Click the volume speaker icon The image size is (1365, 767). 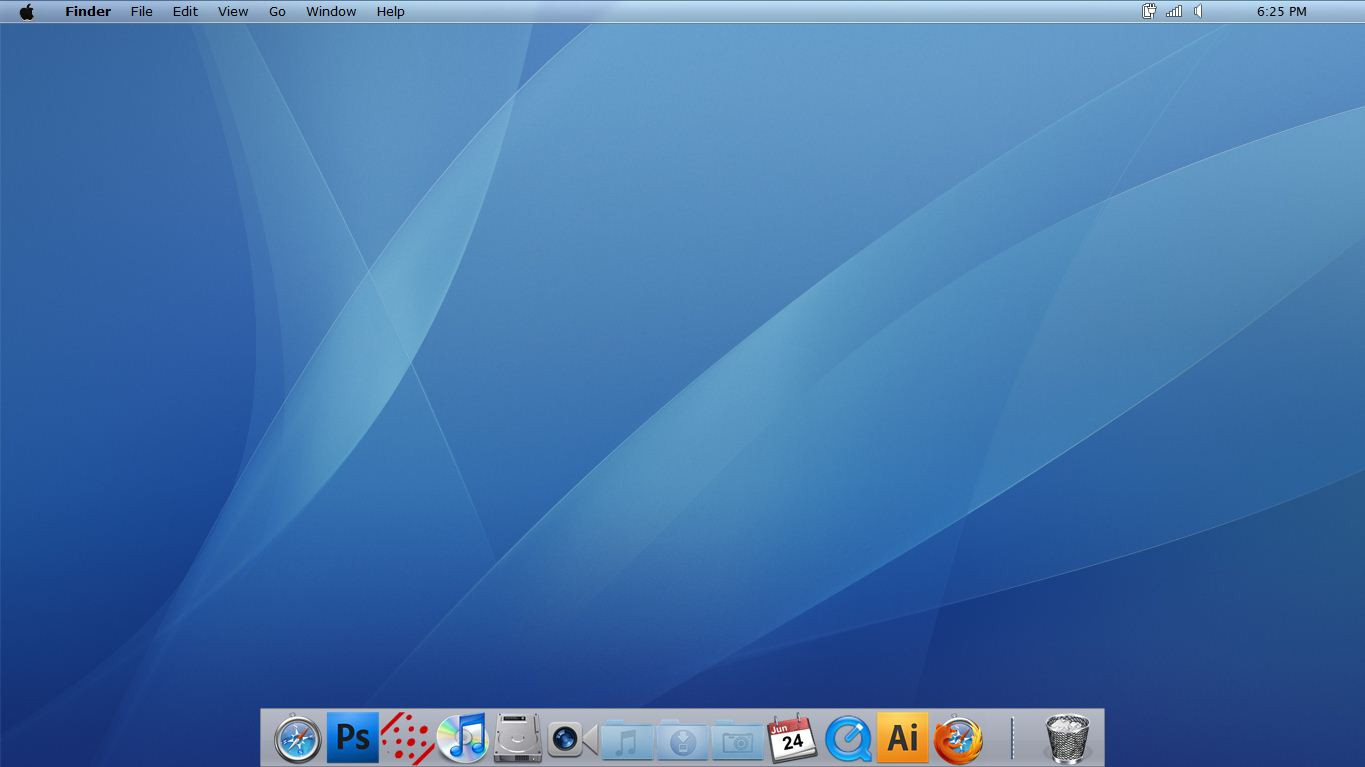point(1198,12)
